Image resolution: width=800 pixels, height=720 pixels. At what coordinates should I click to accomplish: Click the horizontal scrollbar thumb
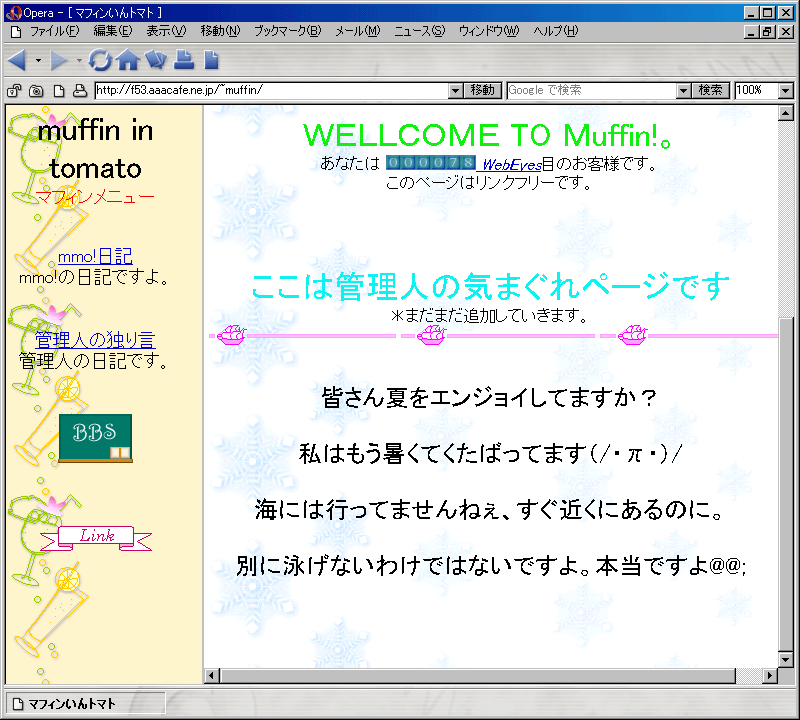[478, 676]
